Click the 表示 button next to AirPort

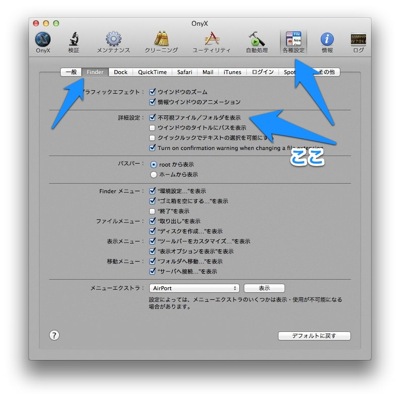(x=264, y=288)
